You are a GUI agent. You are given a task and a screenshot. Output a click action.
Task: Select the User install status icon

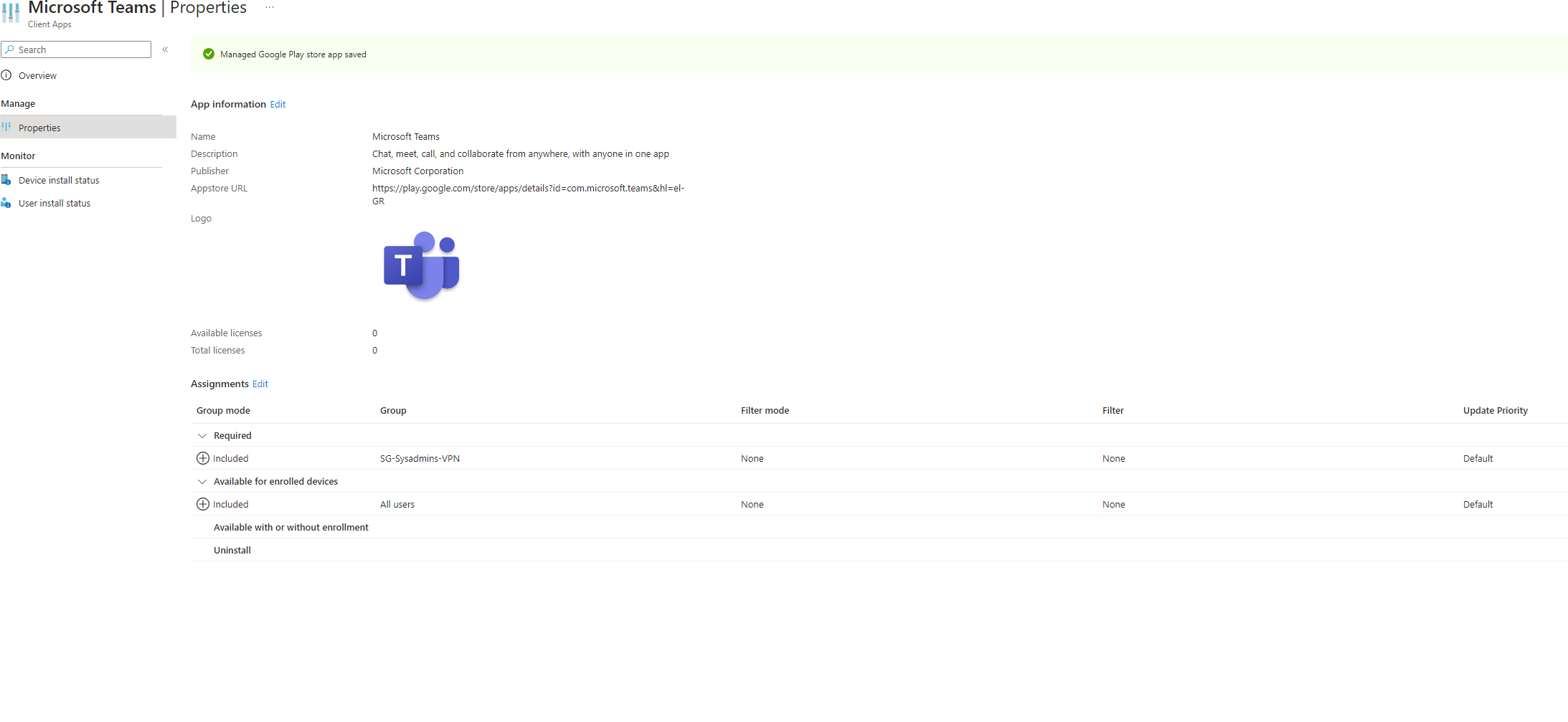tap(6, 203)
